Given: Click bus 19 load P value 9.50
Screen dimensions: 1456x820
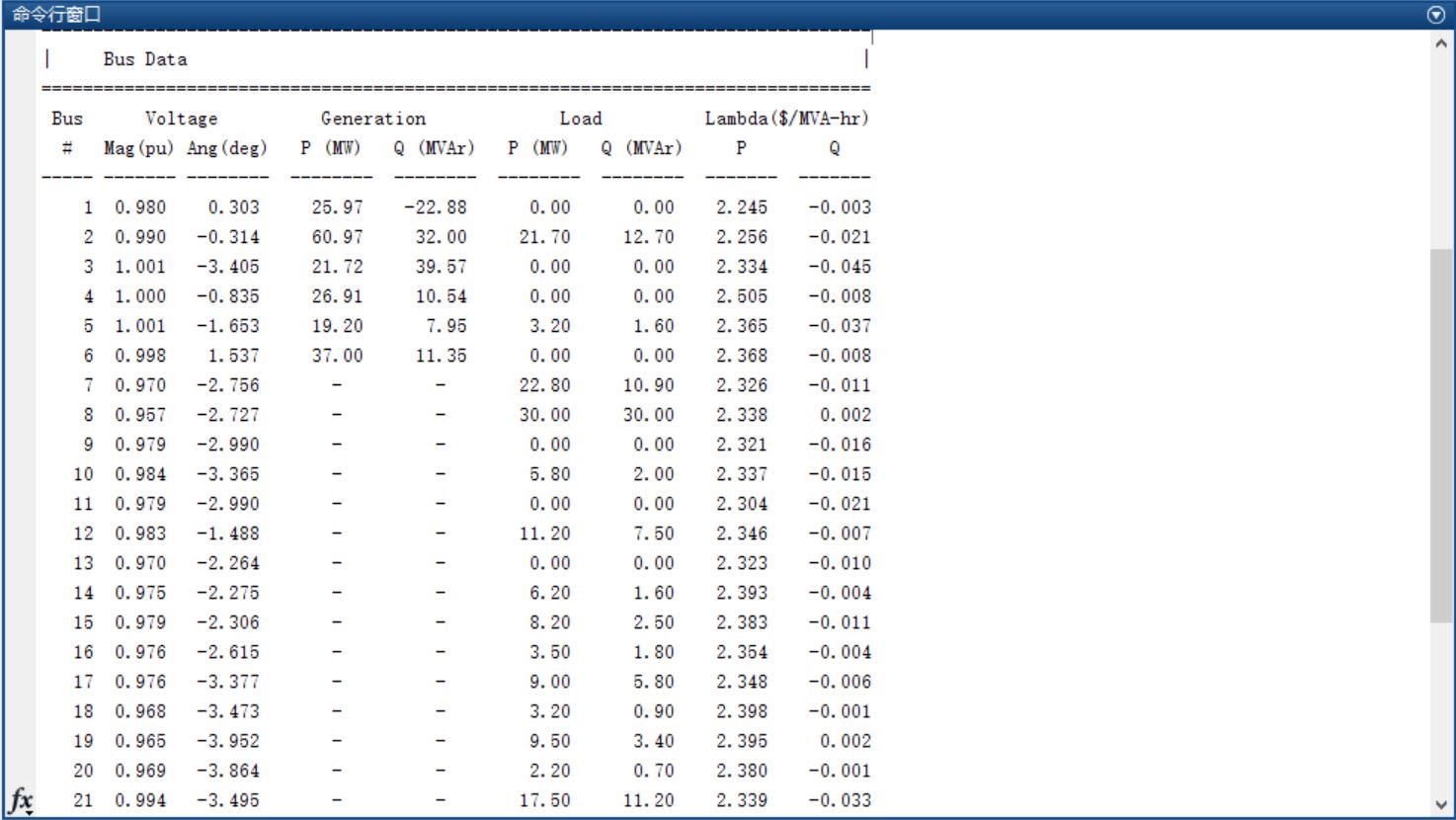Looking at the screenshot, I should [550, 741].
